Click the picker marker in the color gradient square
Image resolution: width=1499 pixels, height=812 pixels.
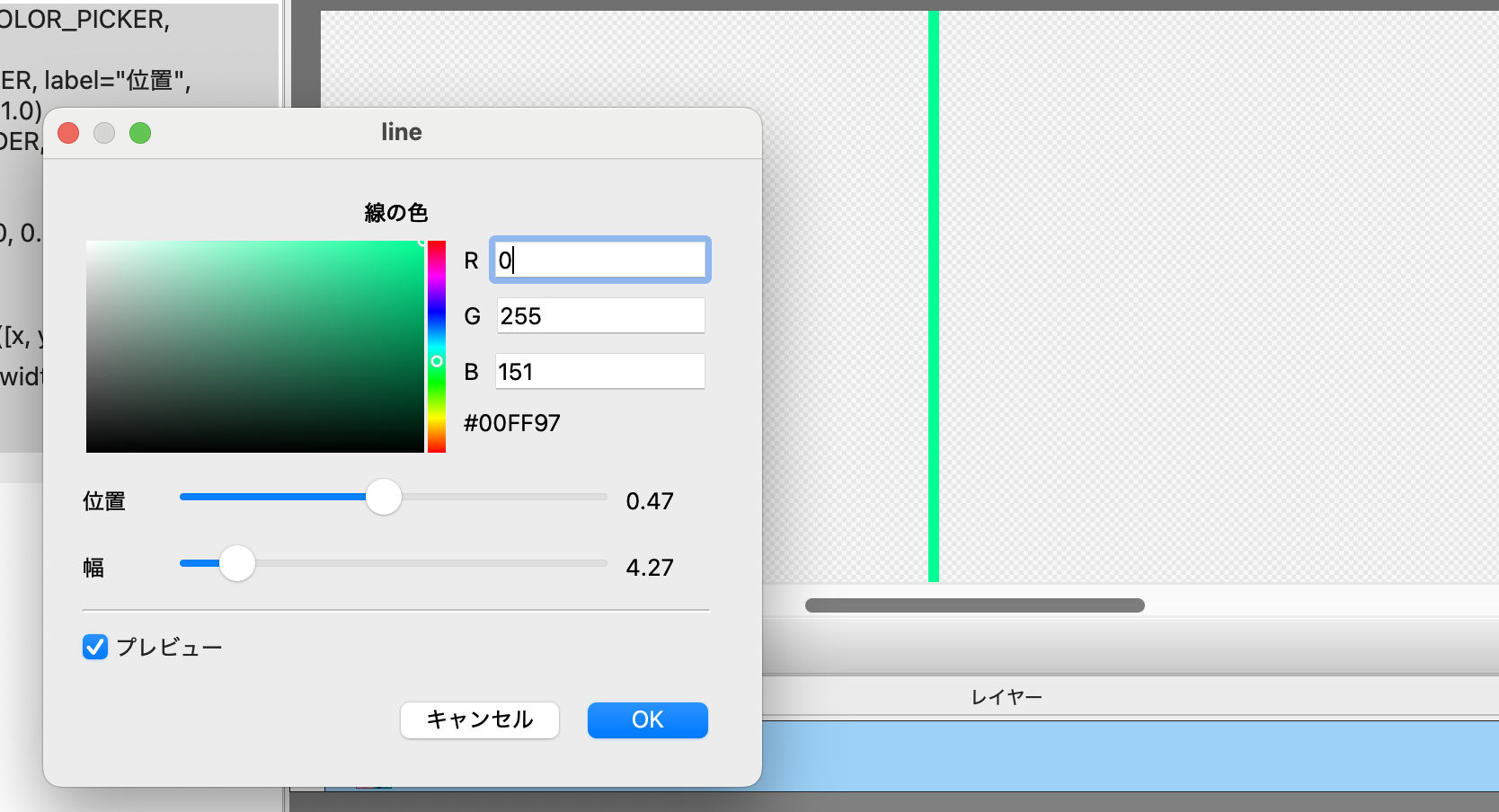(421, 243)
